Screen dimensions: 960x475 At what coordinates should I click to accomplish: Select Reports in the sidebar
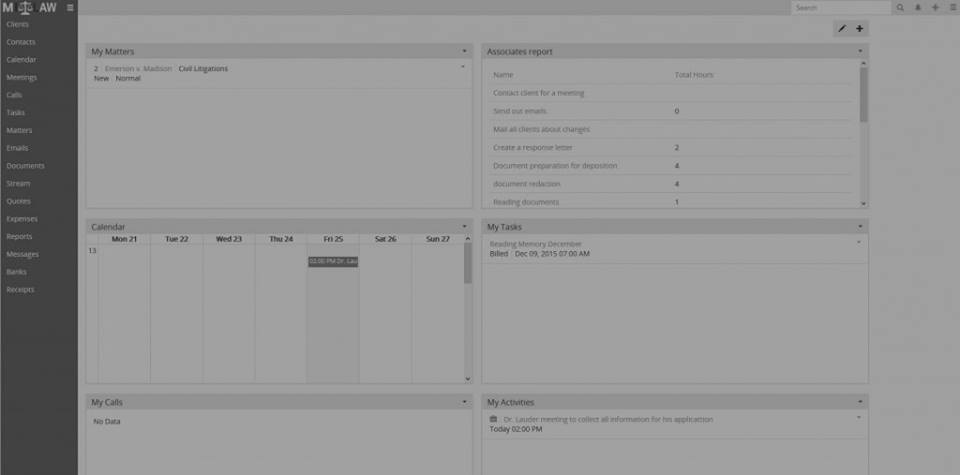tap(20, 236)
